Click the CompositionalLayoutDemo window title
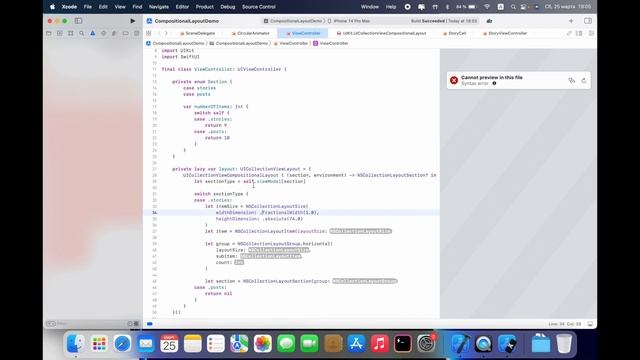This screenshot has width=640, height=360. 187,21
